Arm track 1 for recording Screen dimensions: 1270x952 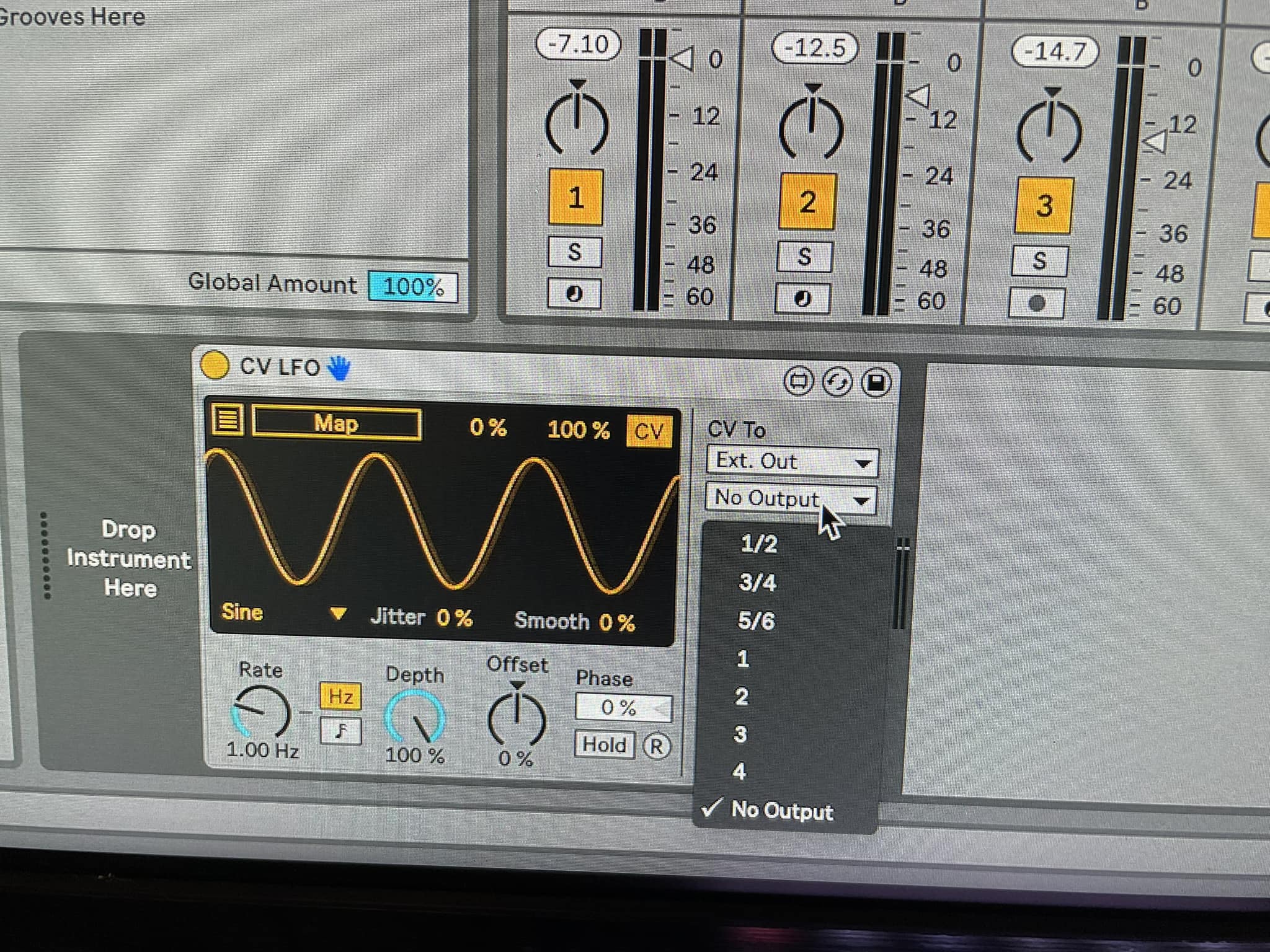pos(574,293)
